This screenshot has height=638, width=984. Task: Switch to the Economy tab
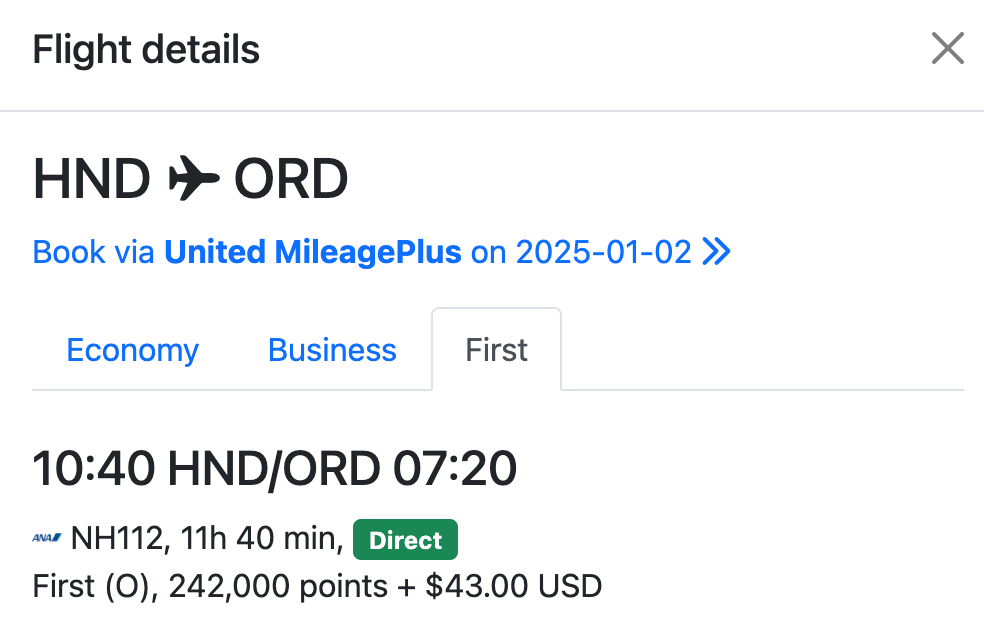132,350
